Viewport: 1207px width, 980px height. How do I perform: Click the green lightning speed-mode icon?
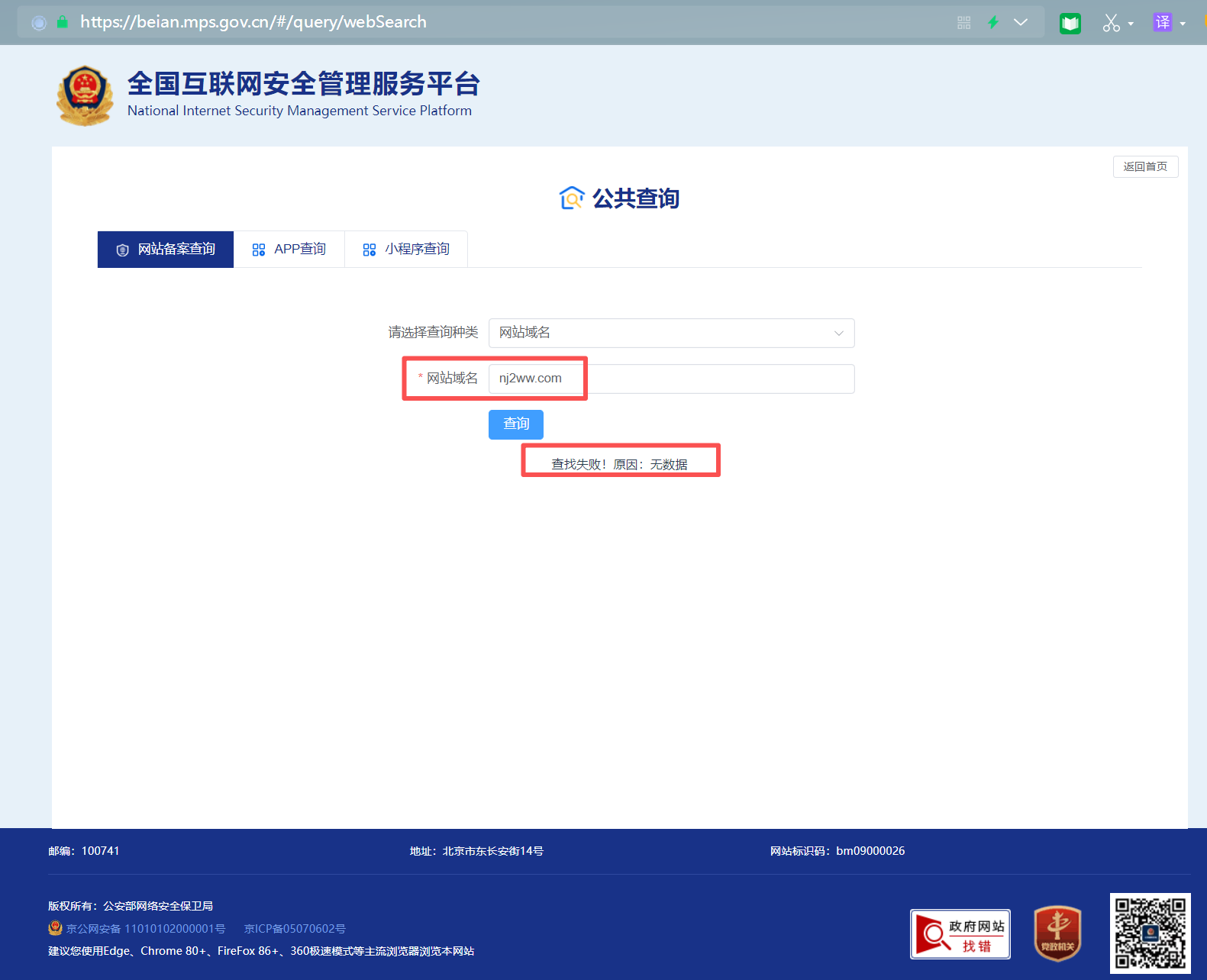[x=993, y=22]
